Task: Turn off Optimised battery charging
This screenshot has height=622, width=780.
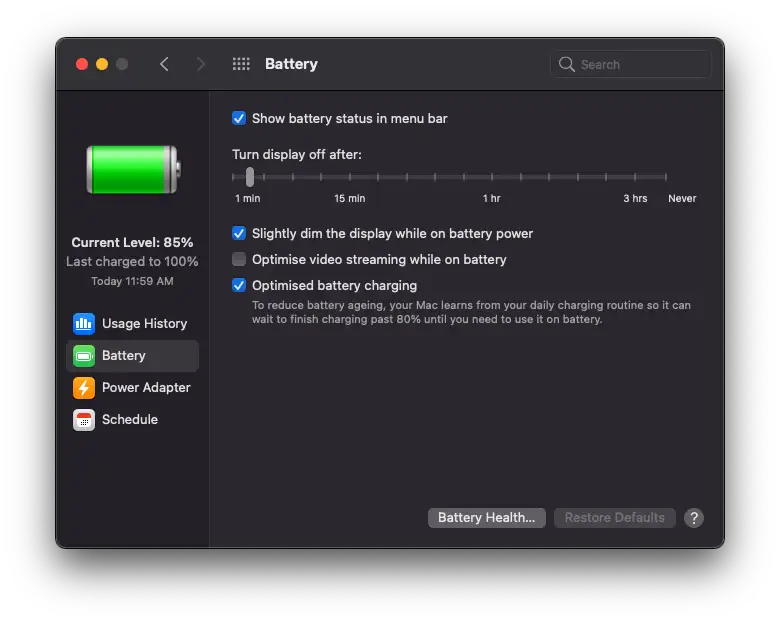Action: [x=239, y=285]
